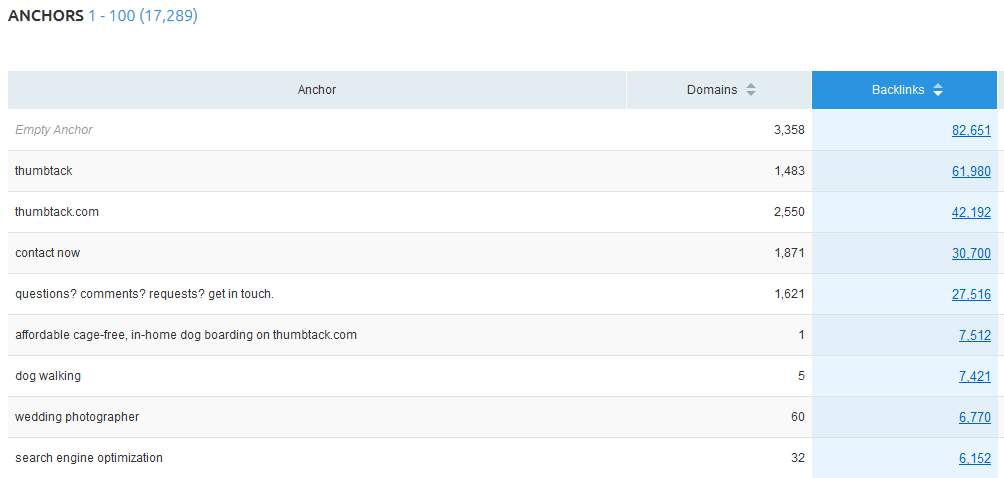This screenshot has height=478, width=1004.
Task: View the 42,192 backlinks for thumbtack.com
Action: coord(970,212)
